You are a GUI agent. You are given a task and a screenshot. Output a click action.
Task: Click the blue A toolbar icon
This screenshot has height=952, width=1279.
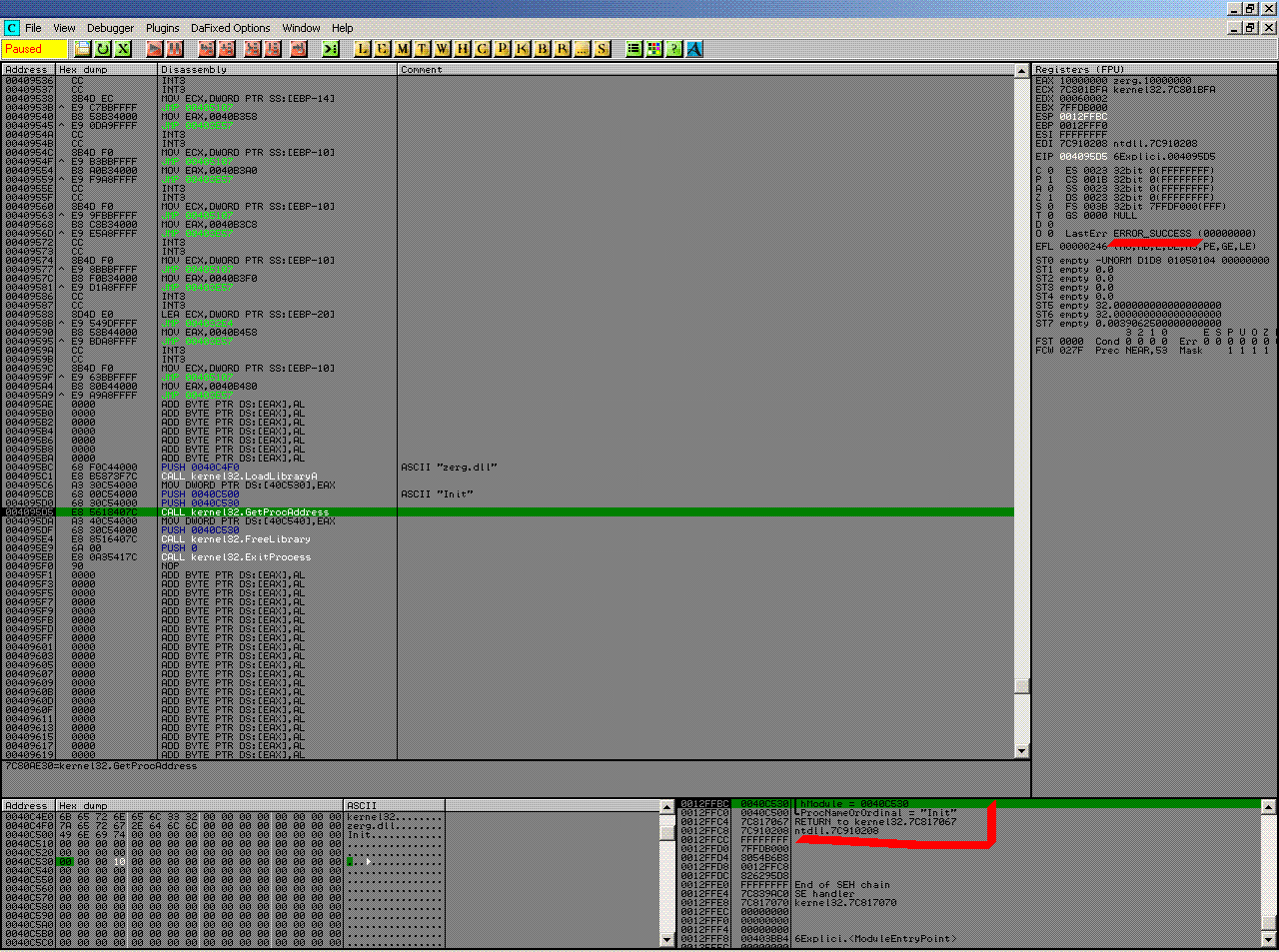tap(694, 48)
